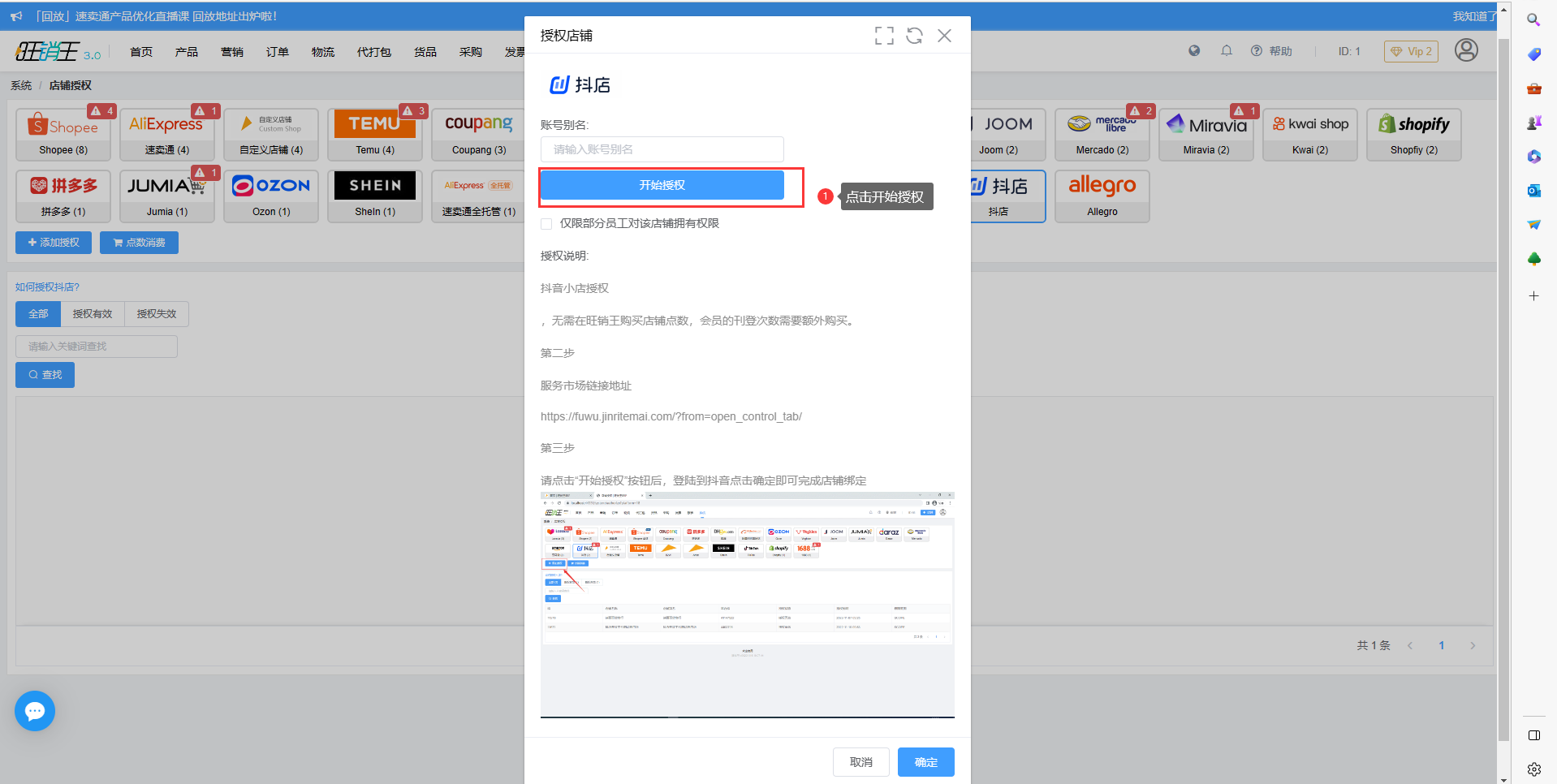Click the 点数消费 button
The height and width of the screenshot is (784, 1557).
139,243
